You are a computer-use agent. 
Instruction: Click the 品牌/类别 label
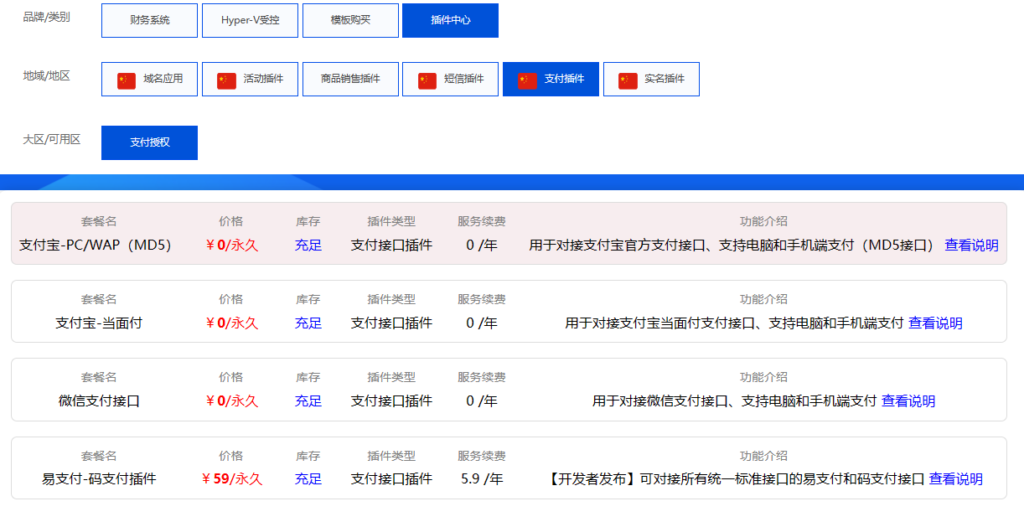tap(46, 17)
